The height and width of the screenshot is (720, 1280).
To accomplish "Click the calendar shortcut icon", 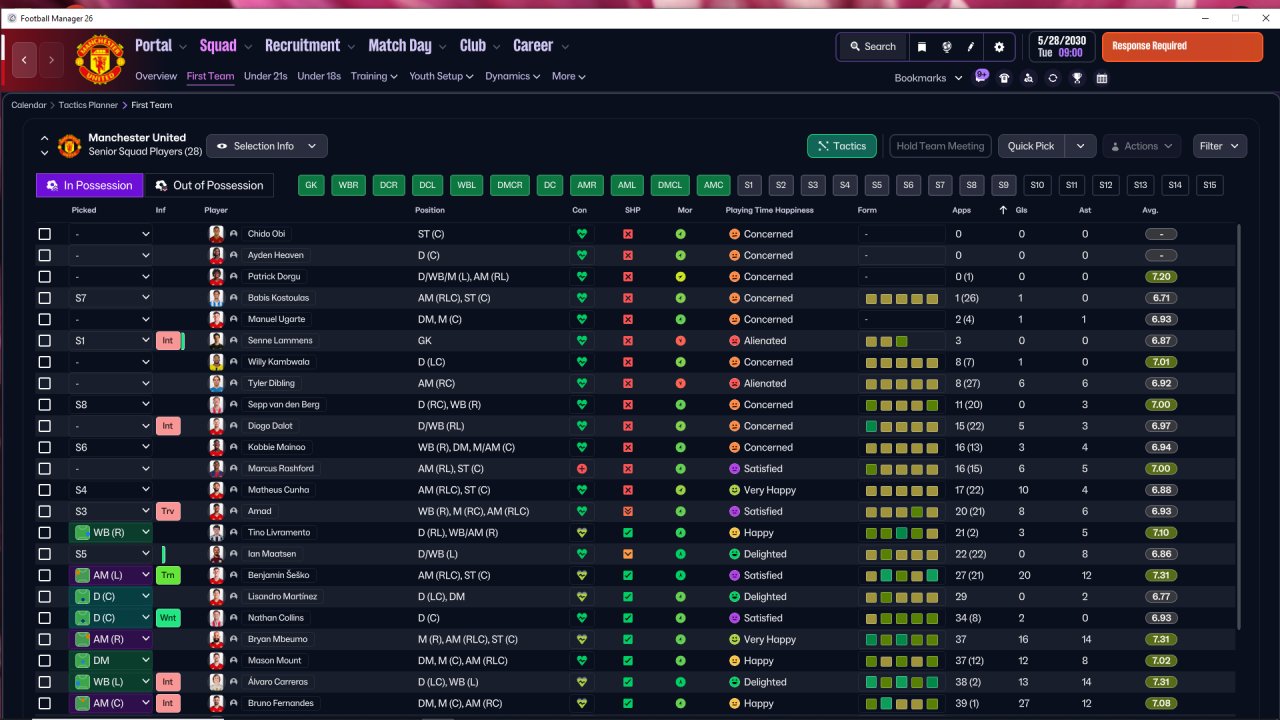I will click(1102, 78).
